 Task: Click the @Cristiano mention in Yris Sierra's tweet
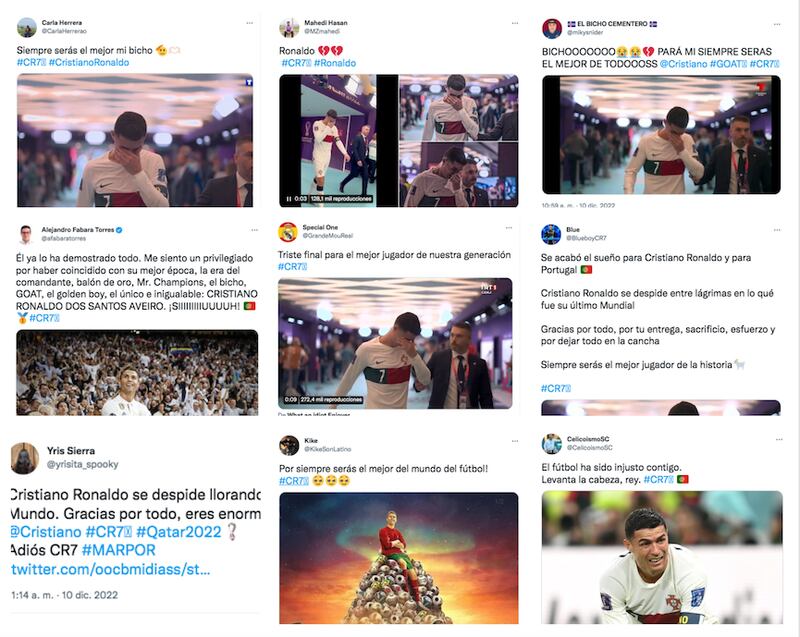point(46,532)
